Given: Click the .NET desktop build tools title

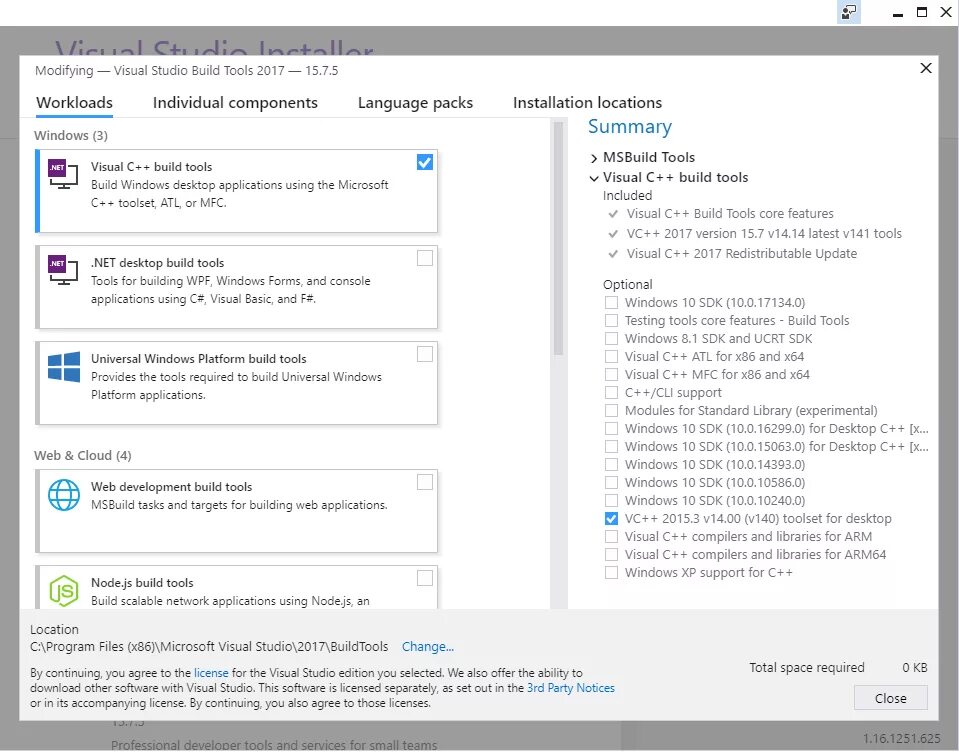Looking at the screenshot, I should coord(158,263).
